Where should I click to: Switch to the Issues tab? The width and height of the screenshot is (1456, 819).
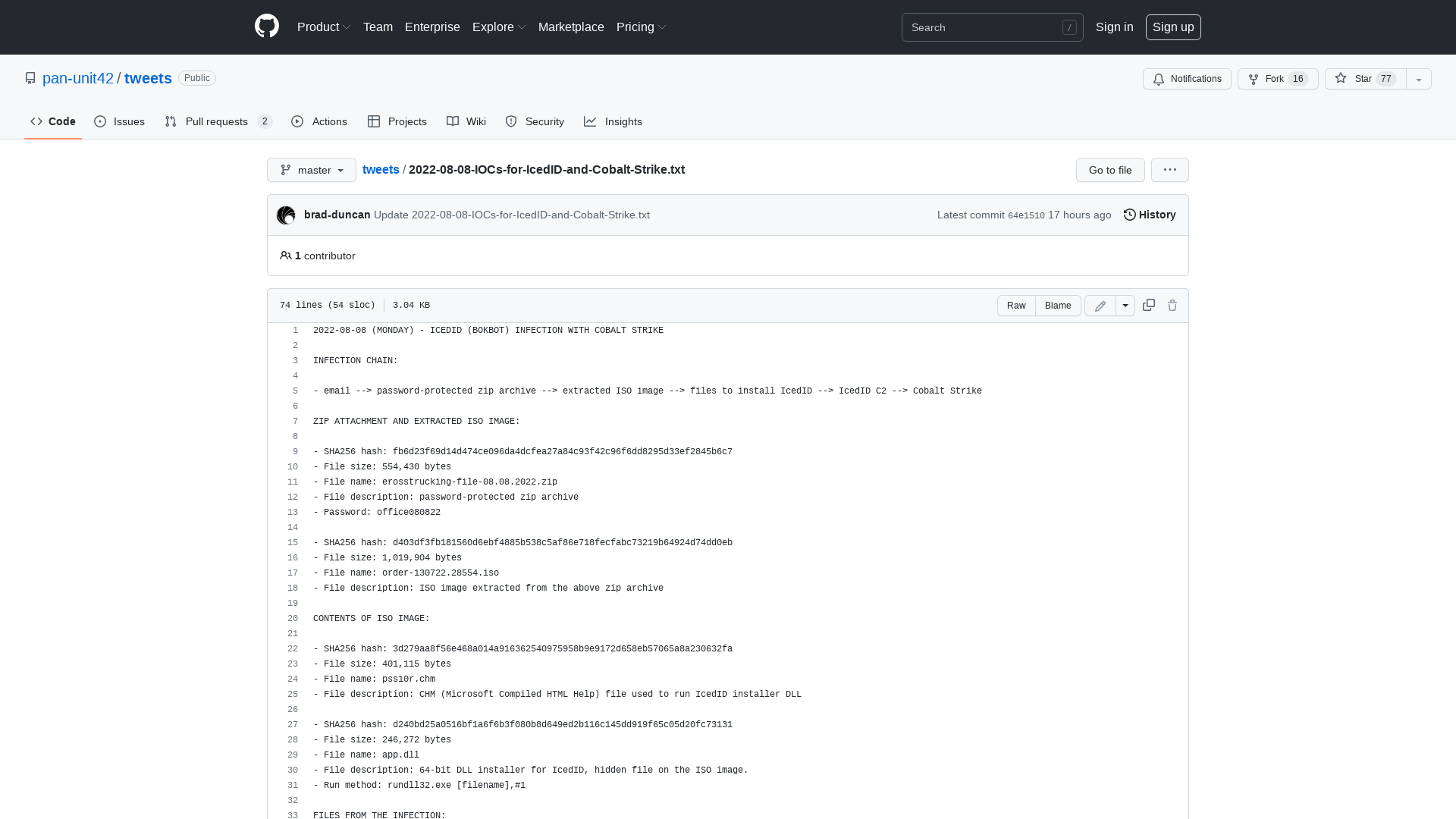[119, 121]
